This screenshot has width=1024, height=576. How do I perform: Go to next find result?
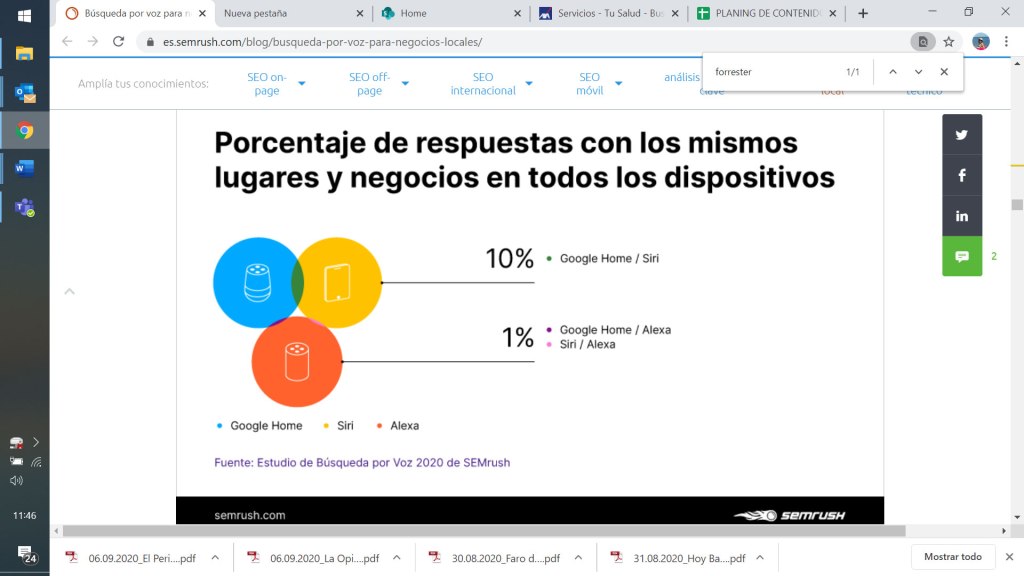pyautogui.click(x=918, y=72)
